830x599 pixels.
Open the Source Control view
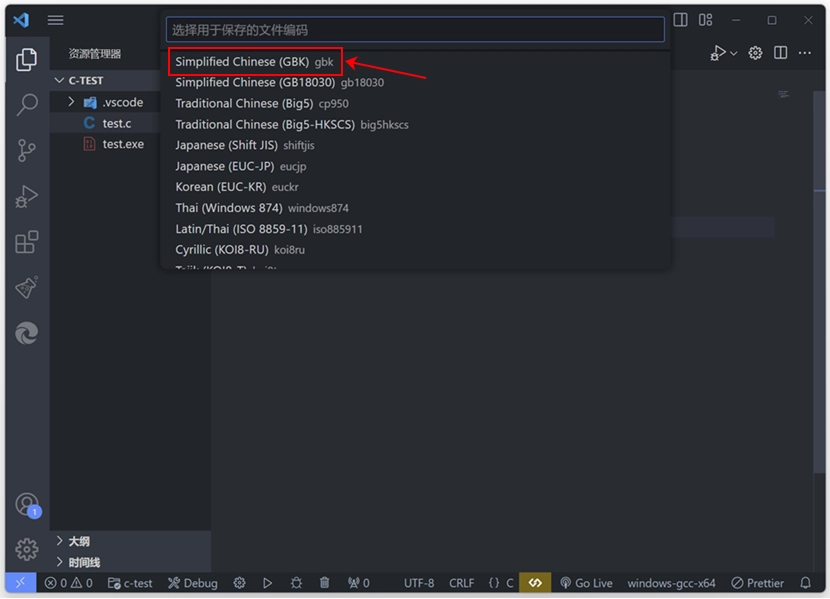[x=26, y=149]
